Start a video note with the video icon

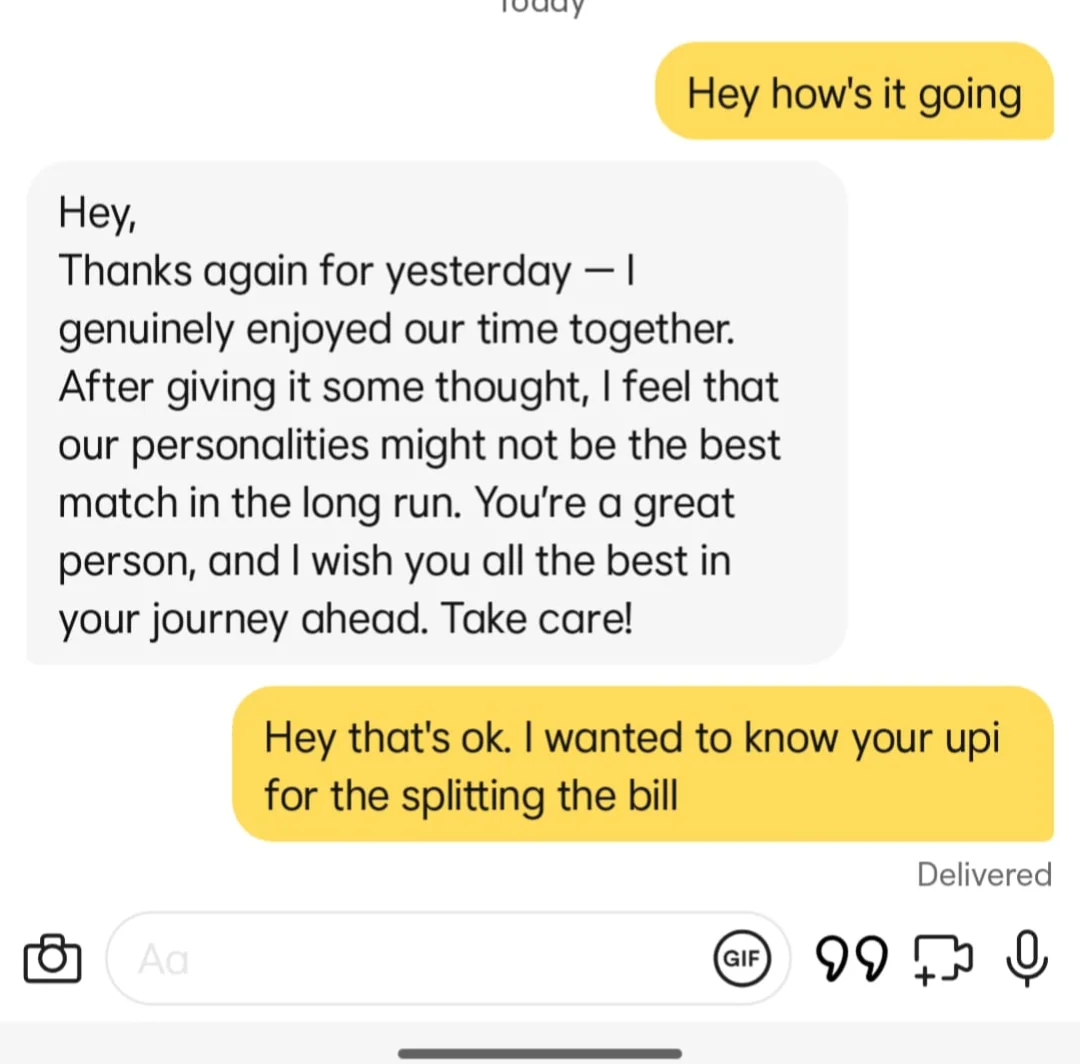[x=943, y=958]
